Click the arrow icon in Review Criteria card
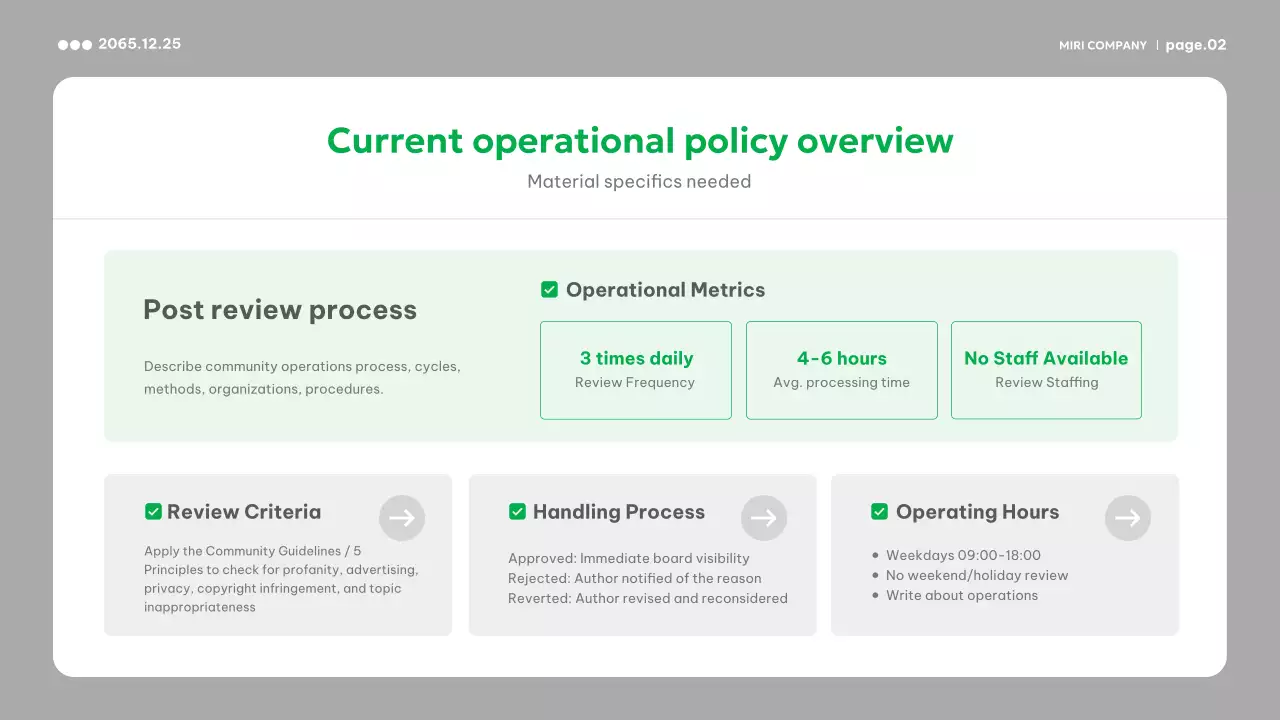The width and height of the screenshot is (1280, 720). click(402, 518)
